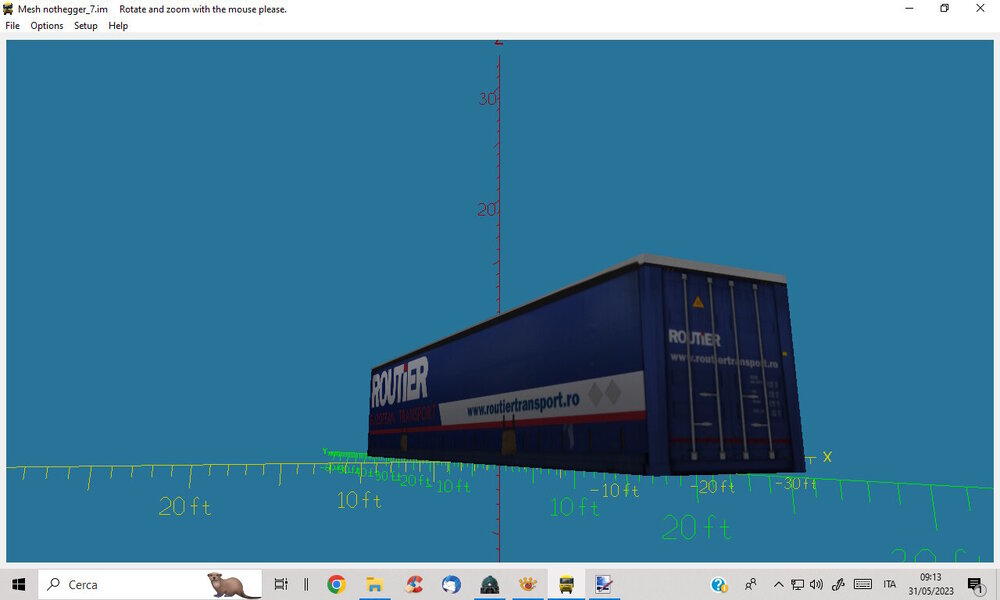Minimize the mesh viewer window

click(909, 9)
